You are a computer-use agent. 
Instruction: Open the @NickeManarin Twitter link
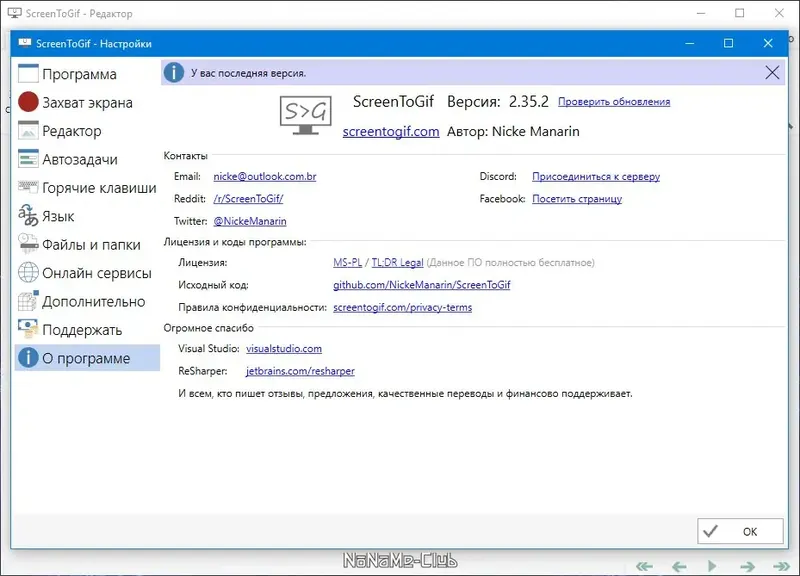coord(249,221)
